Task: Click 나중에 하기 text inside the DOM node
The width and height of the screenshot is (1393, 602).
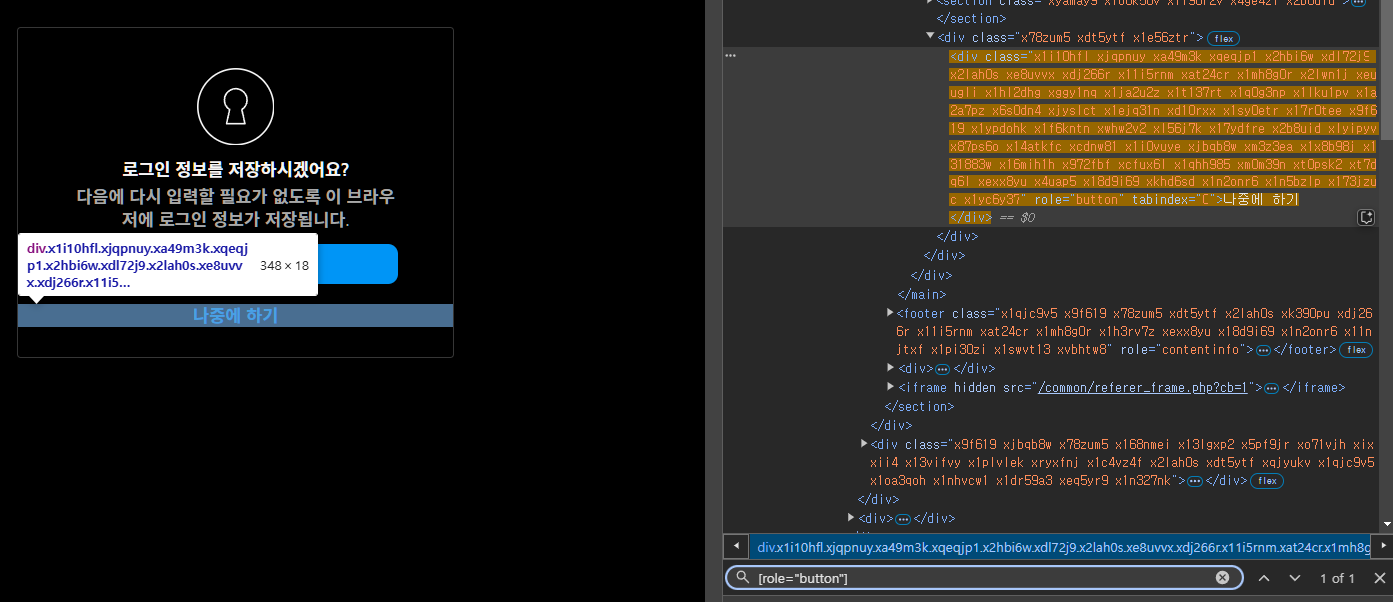Action: click(1260, 199)
